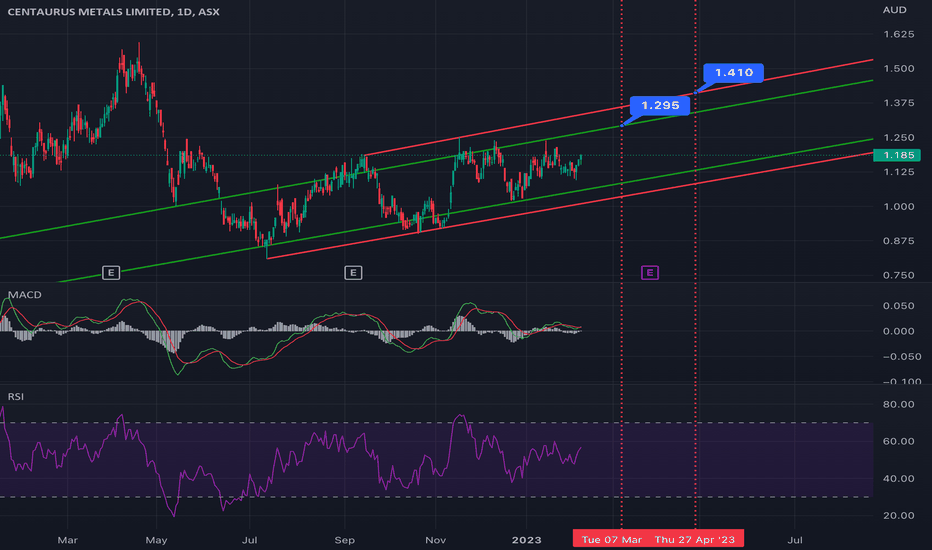Image resolution: width=932 pixels, height=550 pixels.
Task: Click the RSI indicator label
Action: pyautogui.click(x=15, y=397)
